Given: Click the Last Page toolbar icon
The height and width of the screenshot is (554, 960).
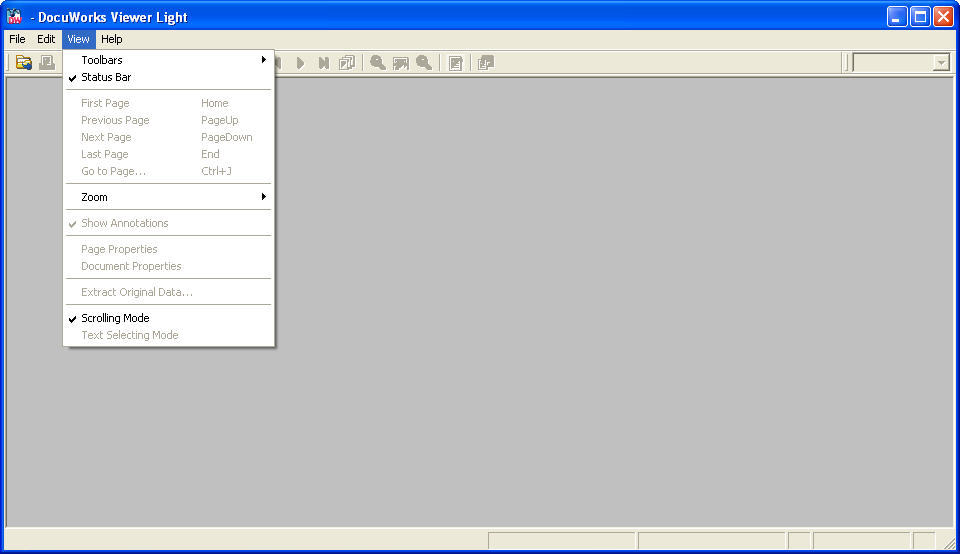Looking at the screenshot, I should tap(323, 62).
